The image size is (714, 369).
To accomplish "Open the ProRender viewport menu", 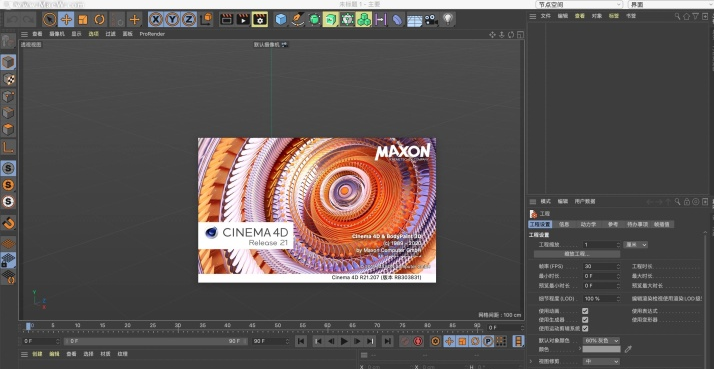I will [x=152, y=34].
